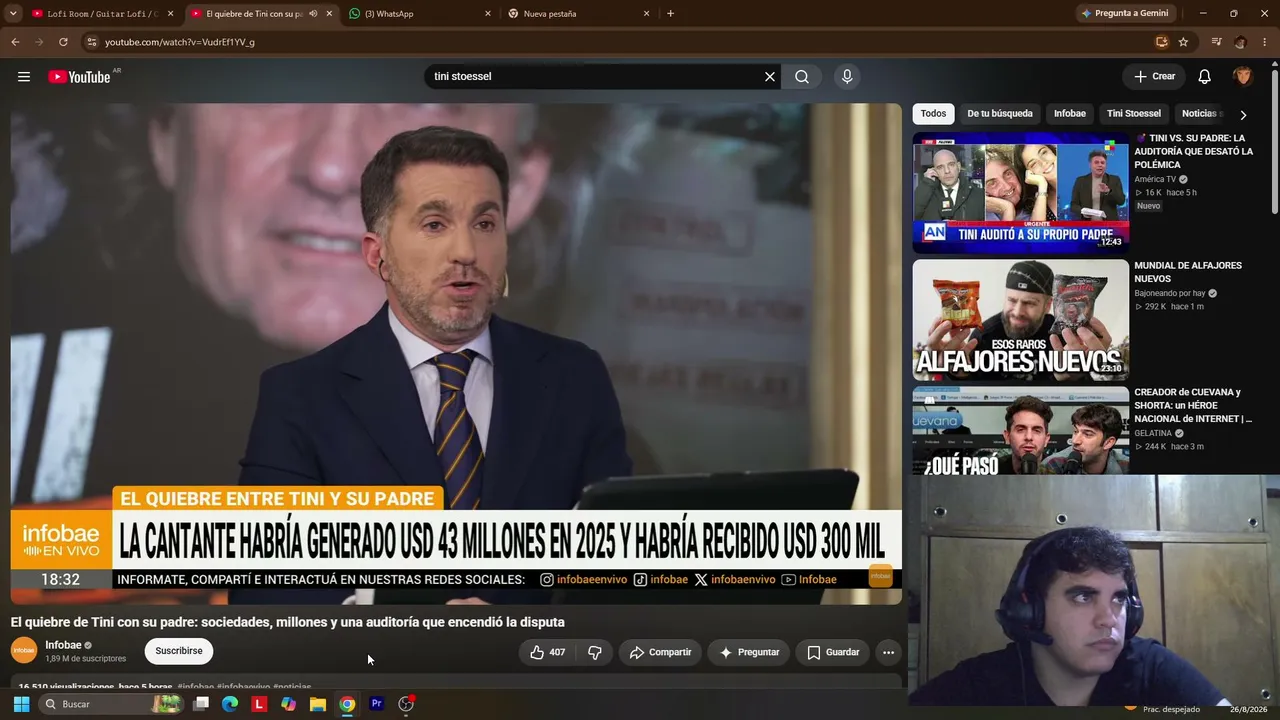This screenshot has width=1280, height=720.
Task: Like the video with the thumbs-up icon
Action: [x=548, y=652]
